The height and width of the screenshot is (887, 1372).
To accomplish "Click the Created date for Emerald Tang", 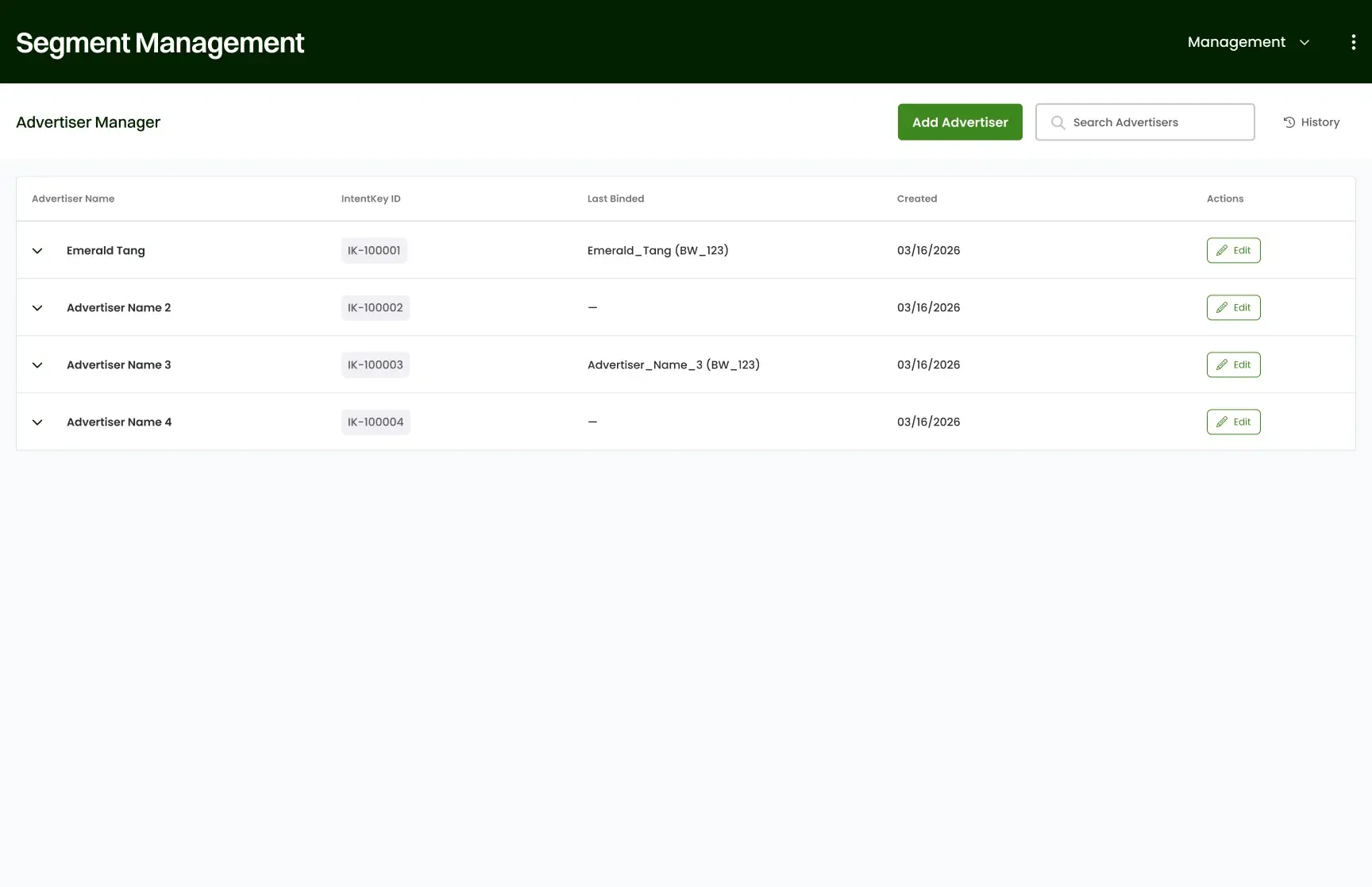I will [x=928, y=250].
